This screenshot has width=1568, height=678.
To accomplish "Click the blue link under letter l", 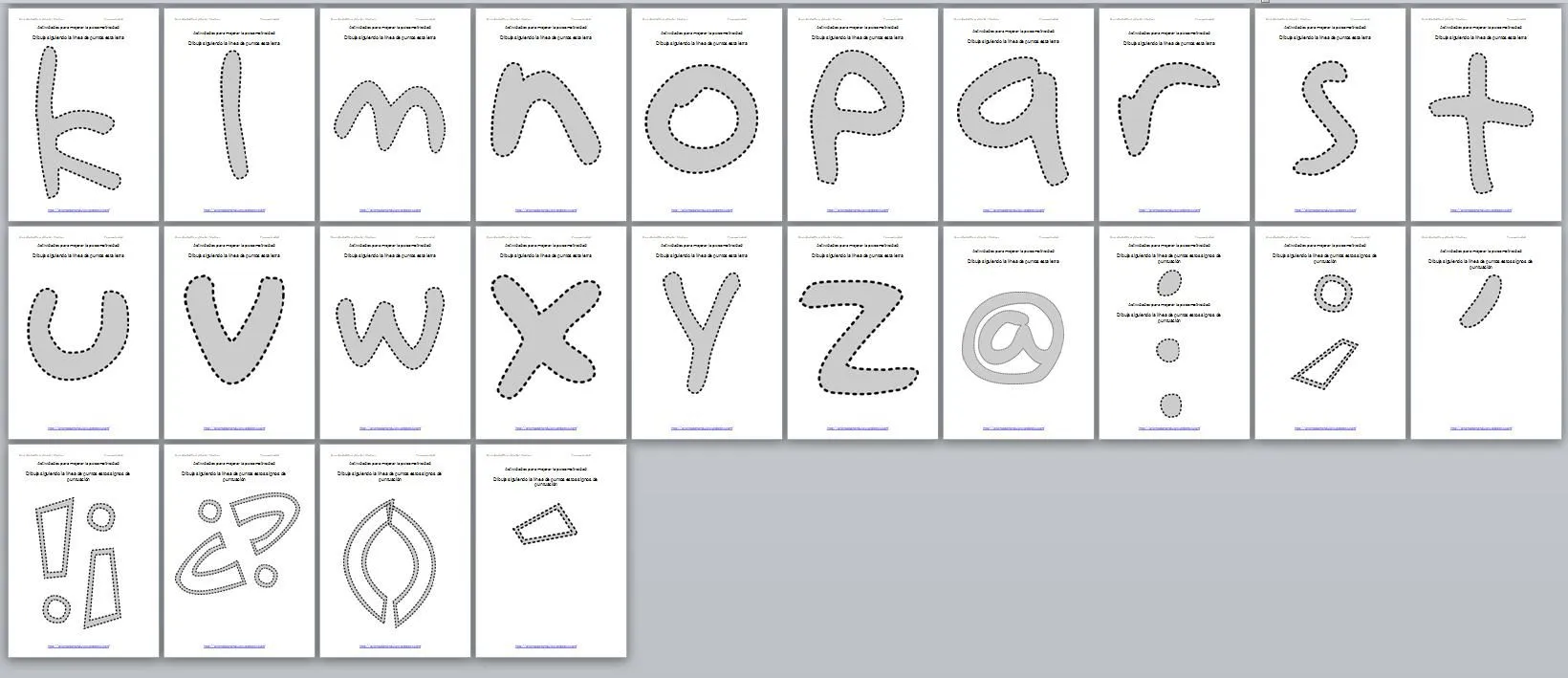I will click(234, 210).
